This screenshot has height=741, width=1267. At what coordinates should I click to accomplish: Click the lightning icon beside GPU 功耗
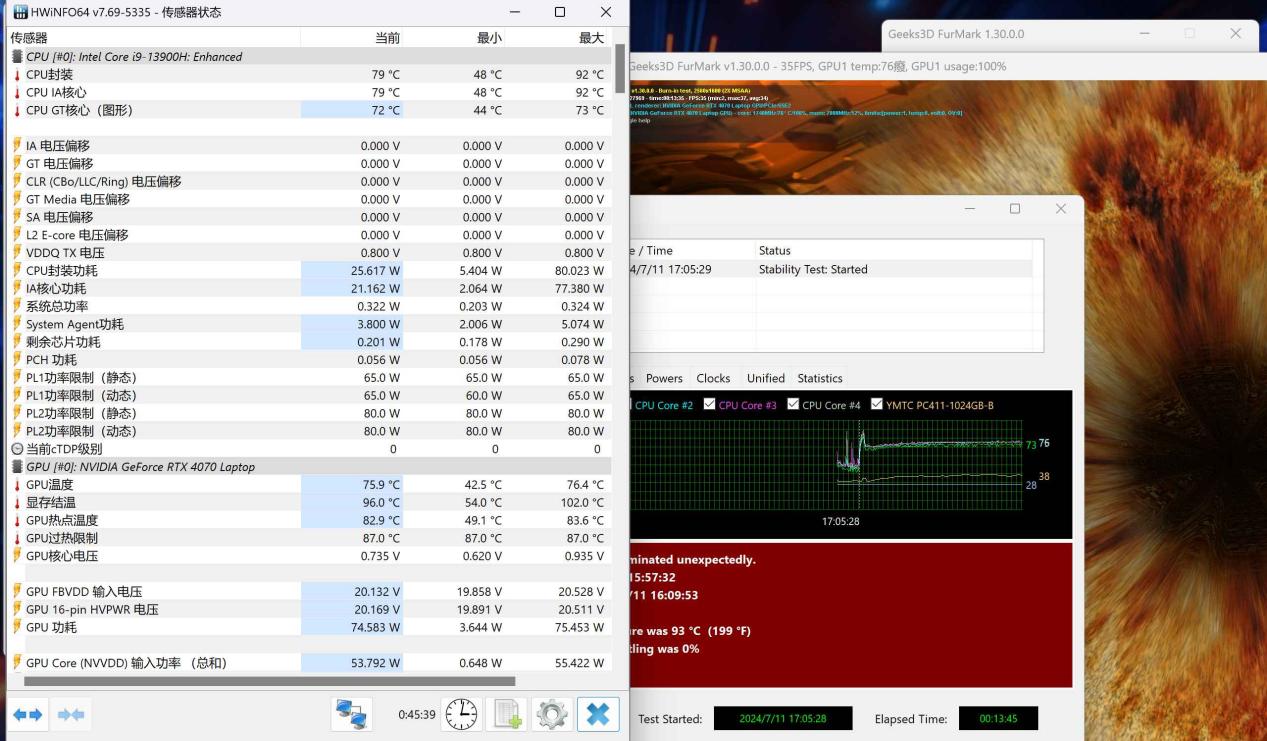point(17,628)
